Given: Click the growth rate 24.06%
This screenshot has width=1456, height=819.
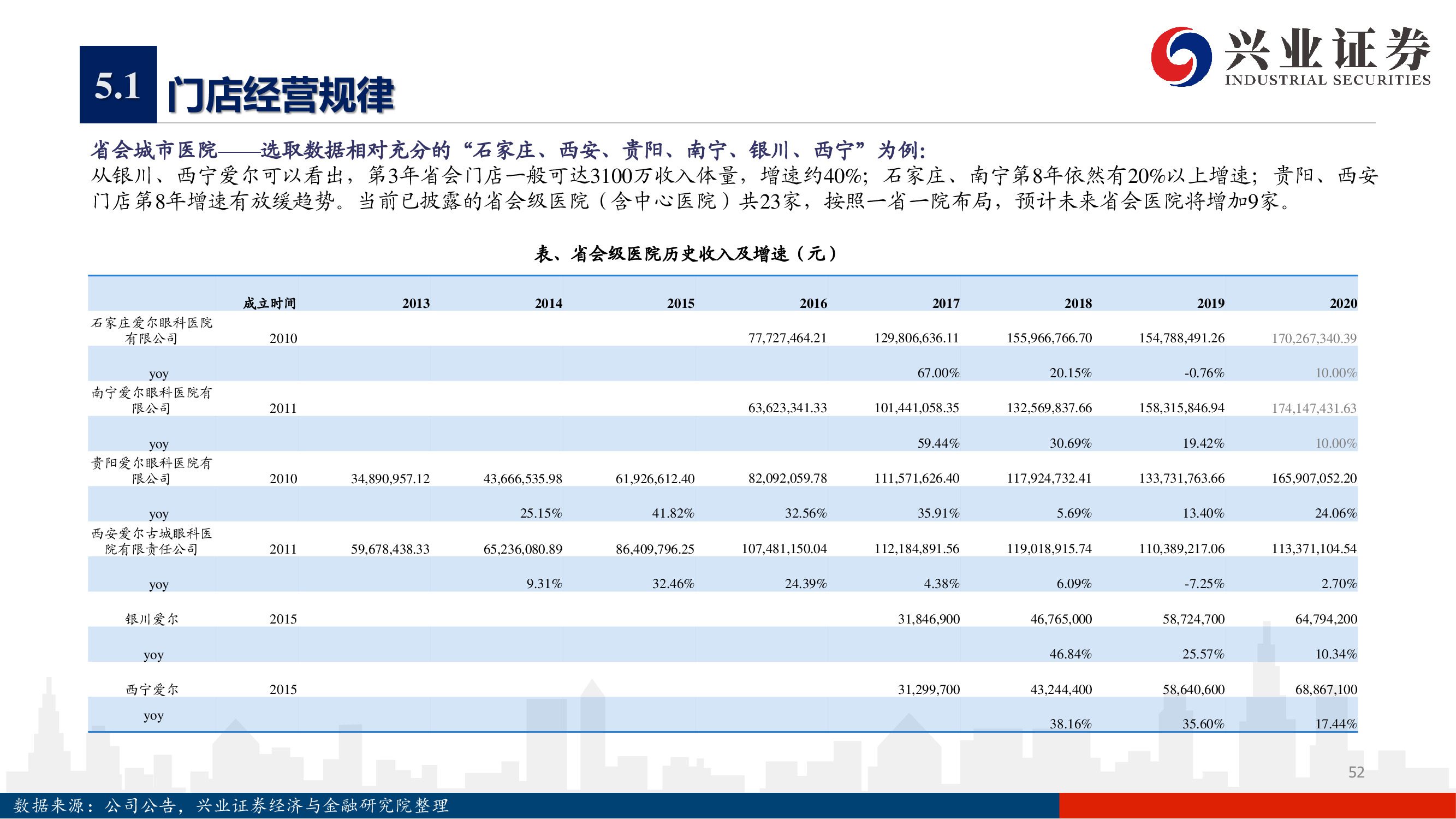Looking at the screenshot, I should (1335, 514).
